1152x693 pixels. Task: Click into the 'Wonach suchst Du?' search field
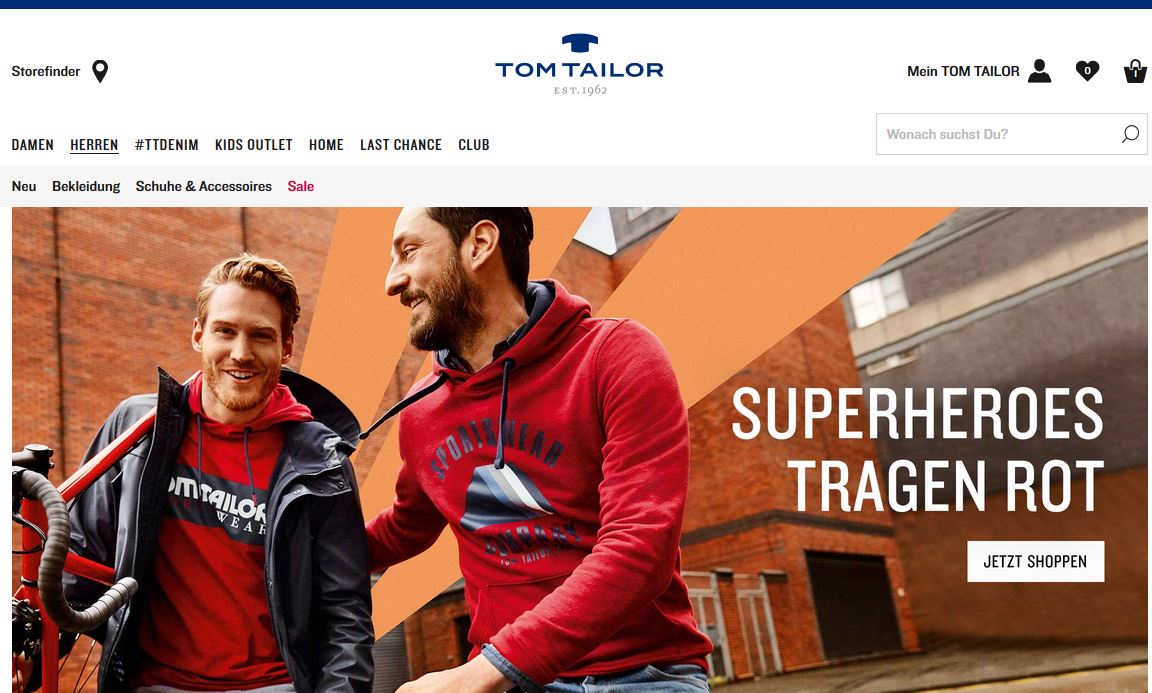(x=1011, y=134)
